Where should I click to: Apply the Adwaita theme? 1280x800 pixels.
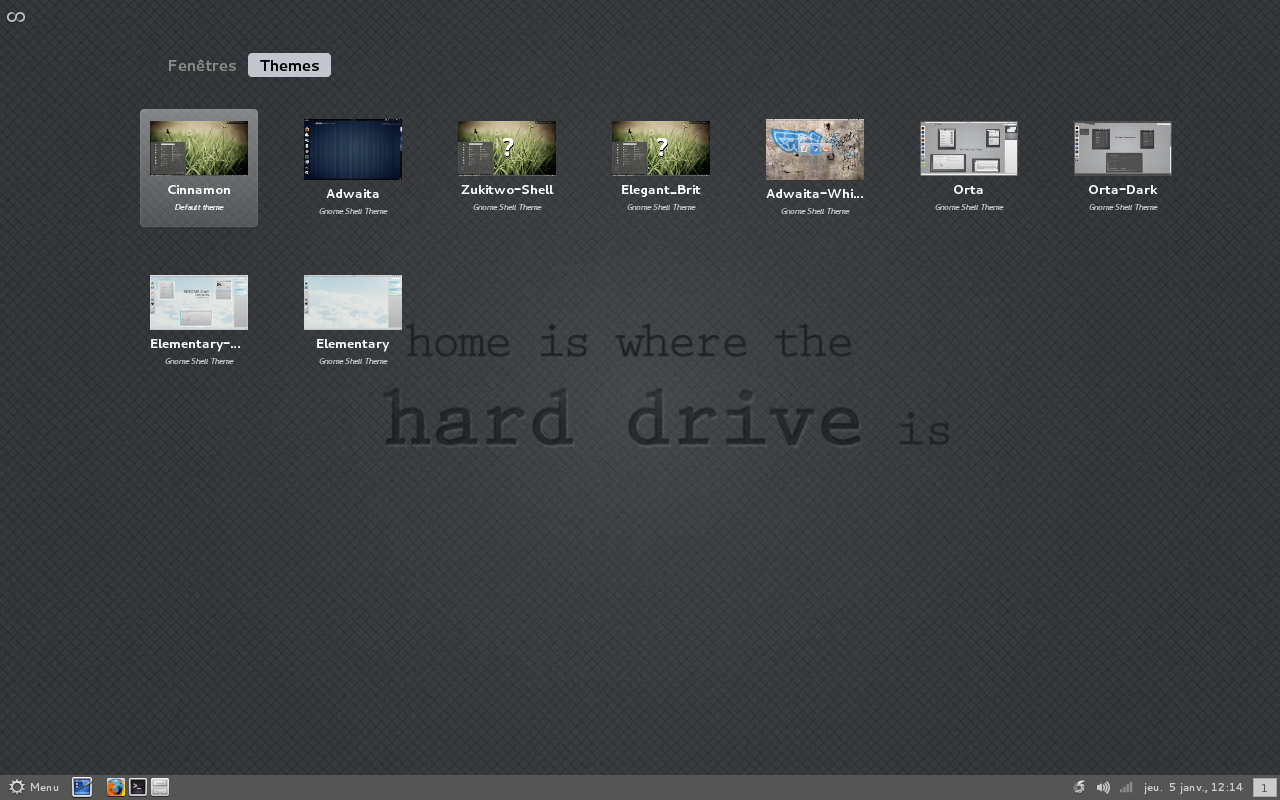[353, 167]
